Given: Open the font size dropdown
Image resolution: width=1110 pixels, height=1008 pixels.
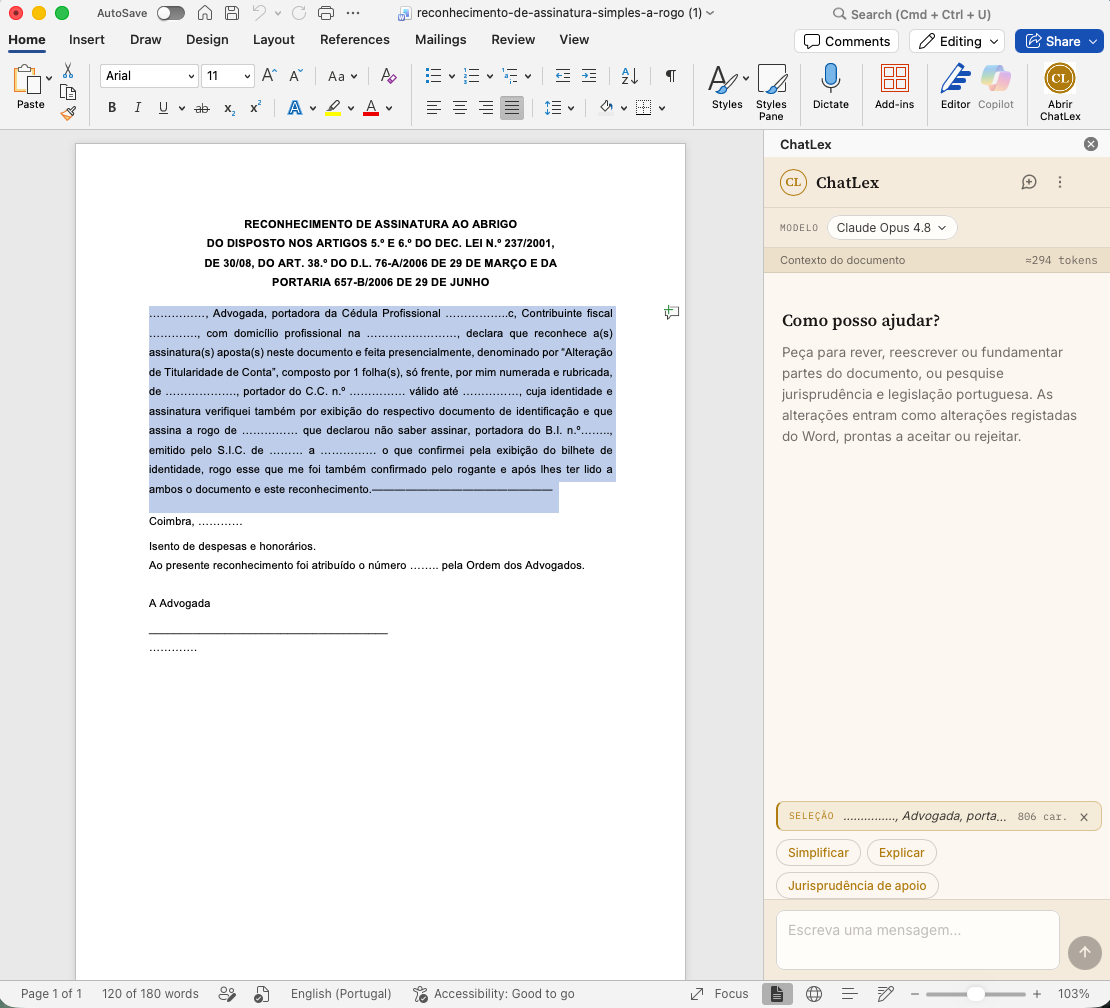Looking at the screenshot, I should click(247, 76).
